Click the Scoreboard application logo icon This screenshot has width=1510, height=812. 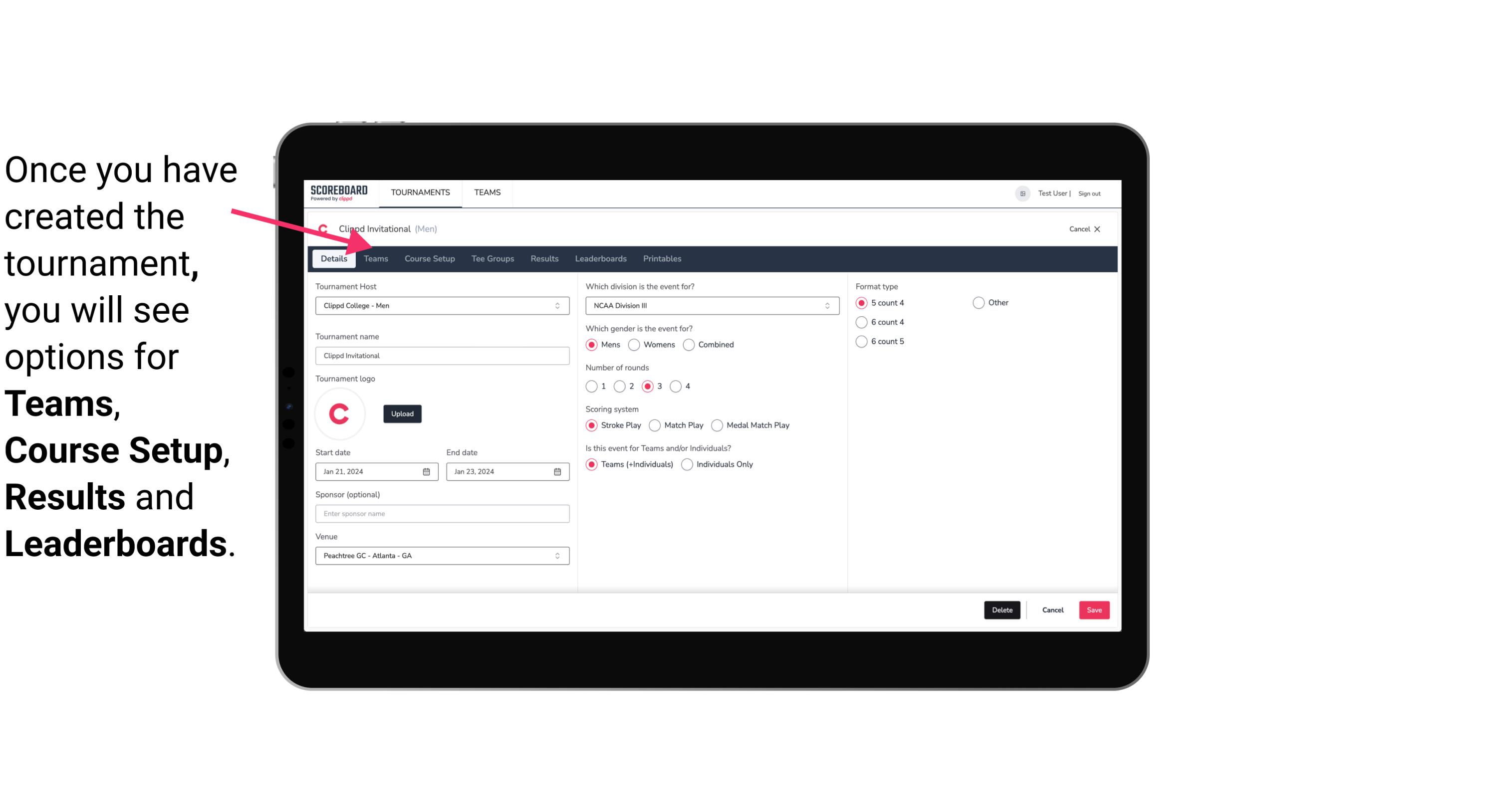click(339, 192)
